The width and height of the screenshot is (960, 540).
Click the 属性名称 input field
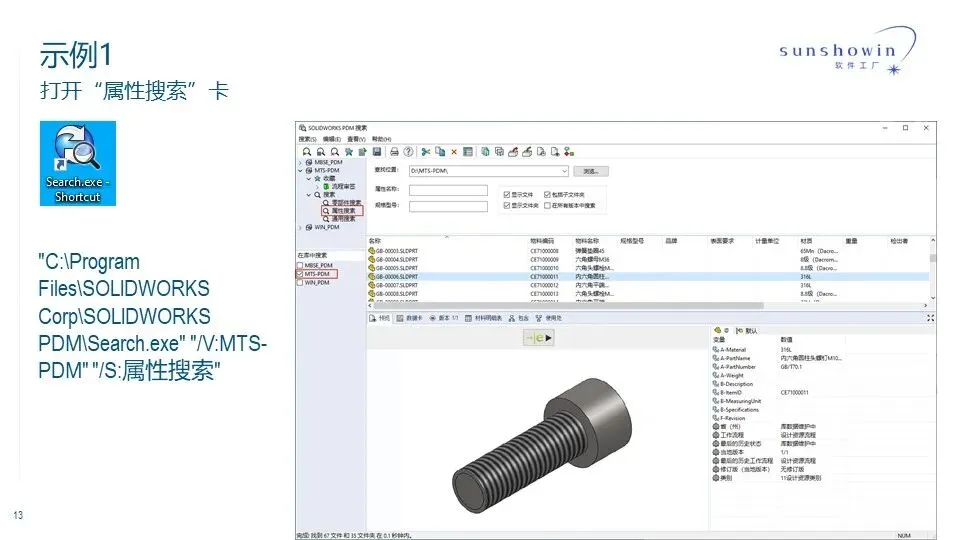click(x=448, y=190)
